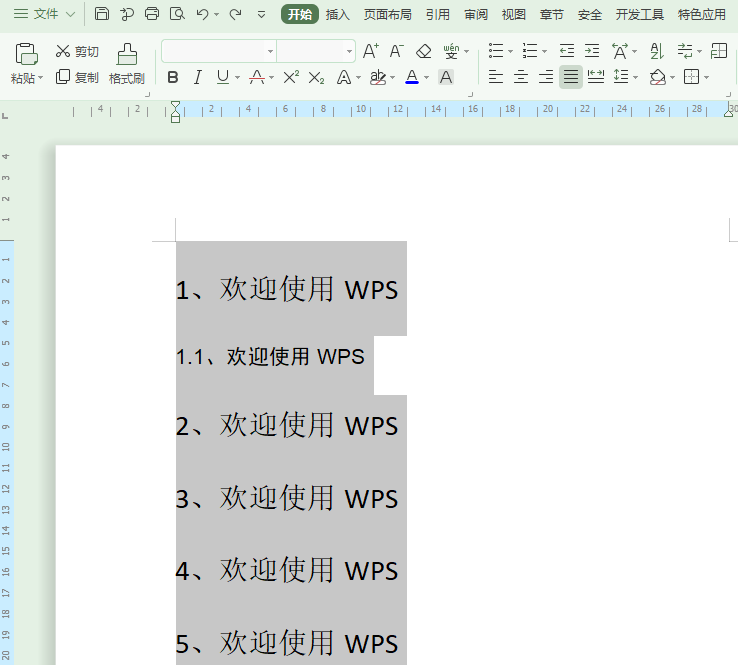Screen dimensions: 738x665
Task: Toggle Character Shading icon
Action: click(446, 77)
